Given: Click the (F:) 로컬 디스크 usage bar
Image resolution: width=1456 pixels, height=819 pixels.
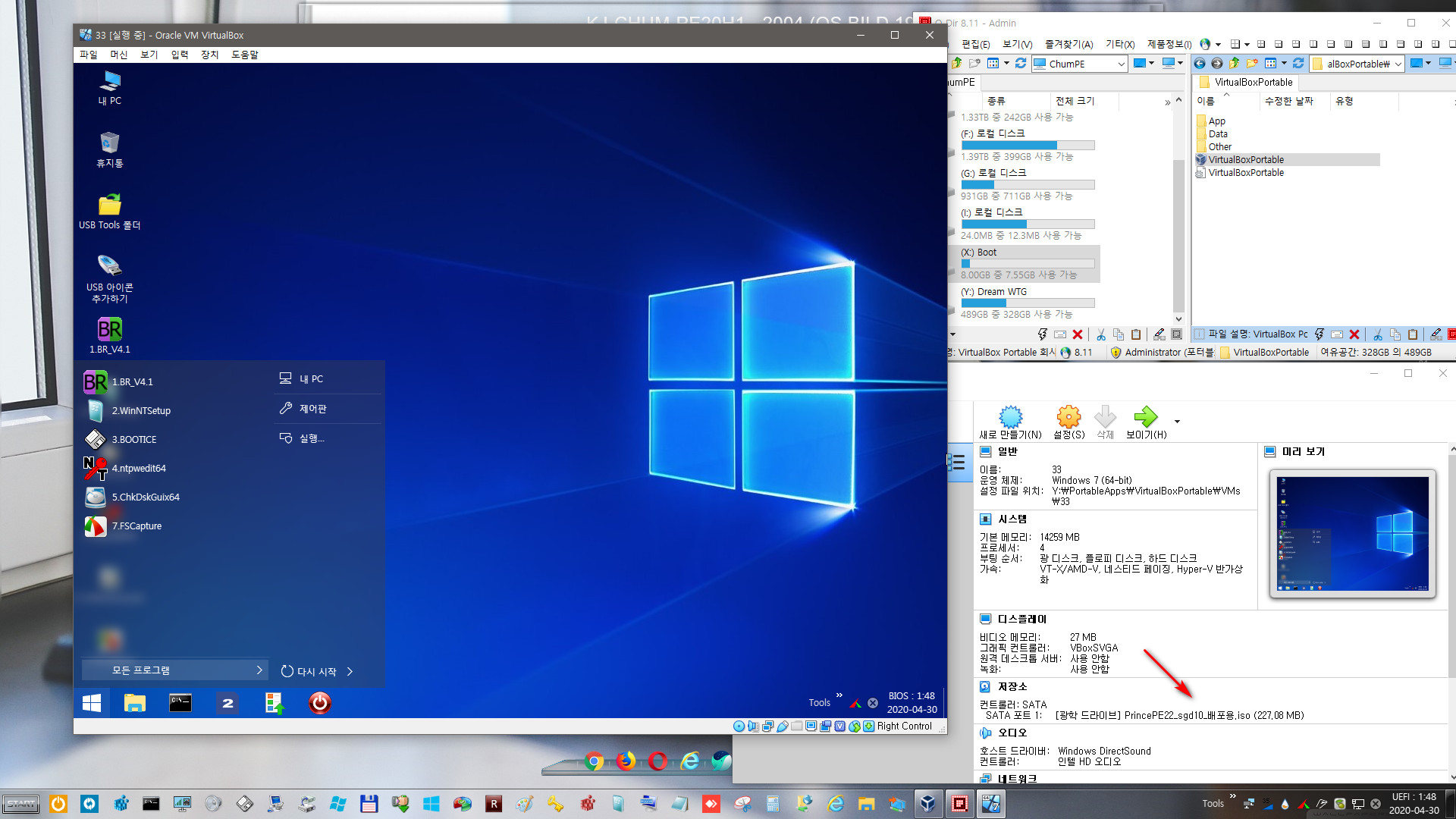Looking at the screenshot, I should click(x=1028, y=145).
